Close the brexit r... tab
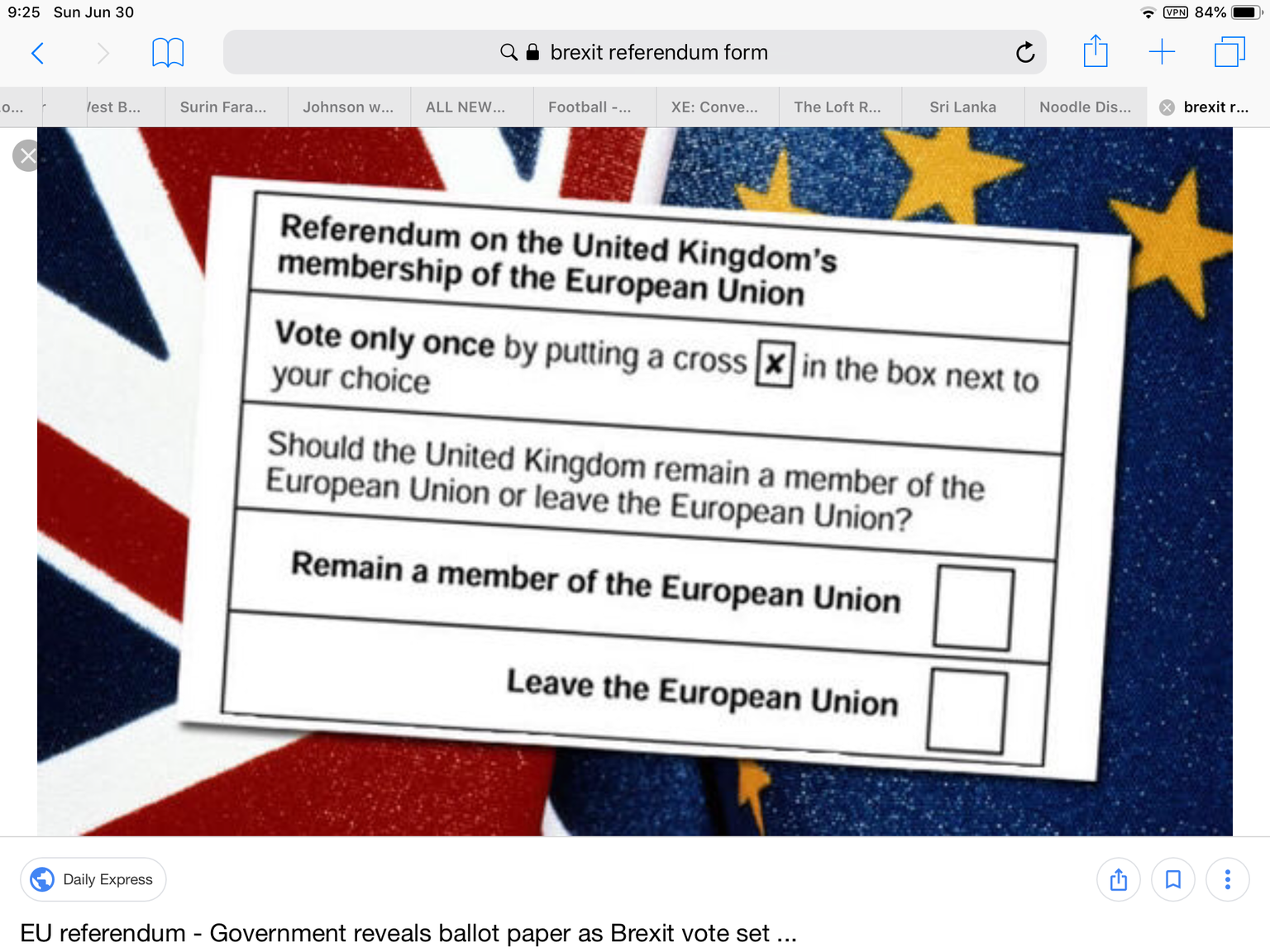 click(x=1167, y=107)
